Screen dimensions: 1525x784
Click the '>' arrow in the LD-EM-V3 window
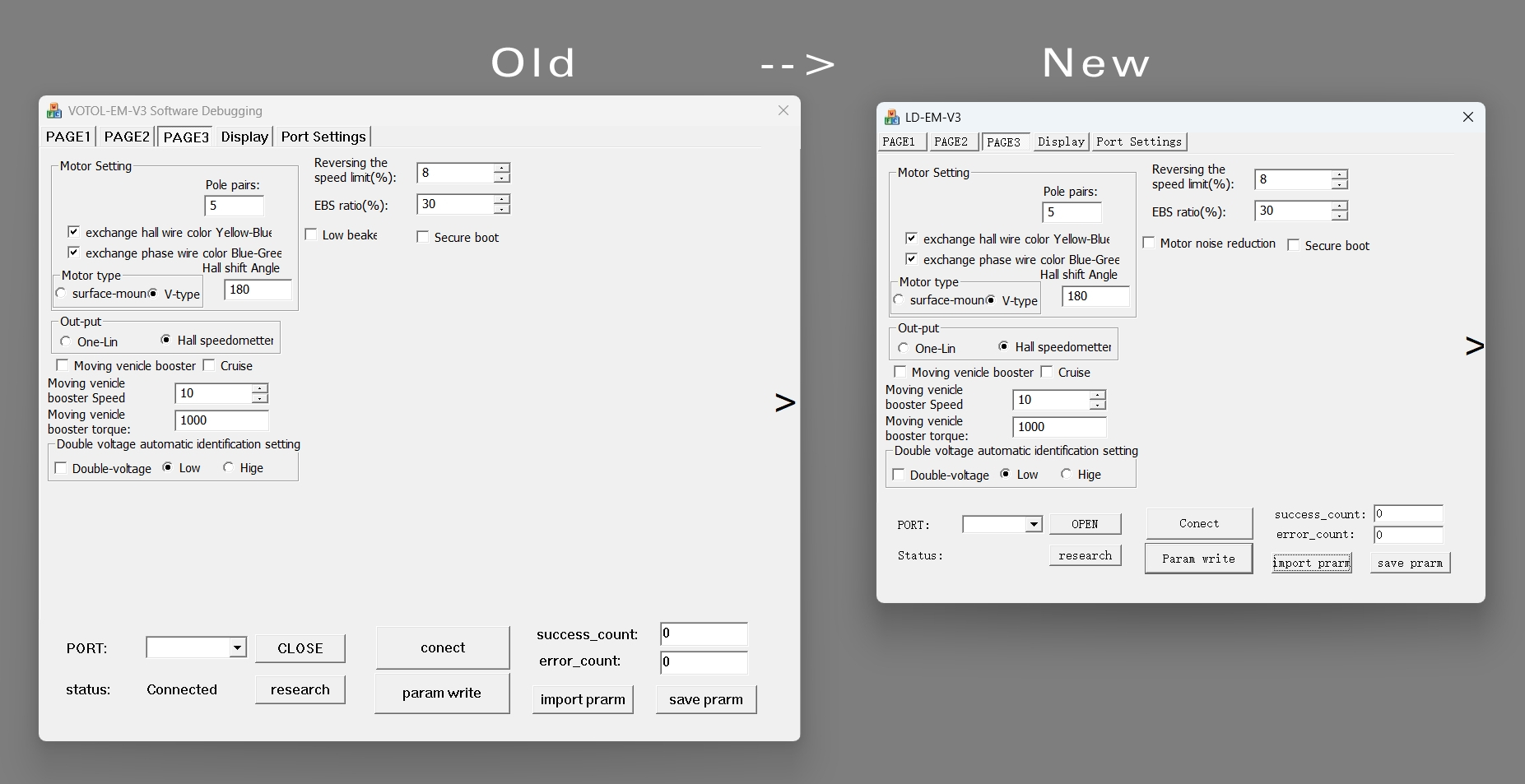click(x=1474, y=346)
